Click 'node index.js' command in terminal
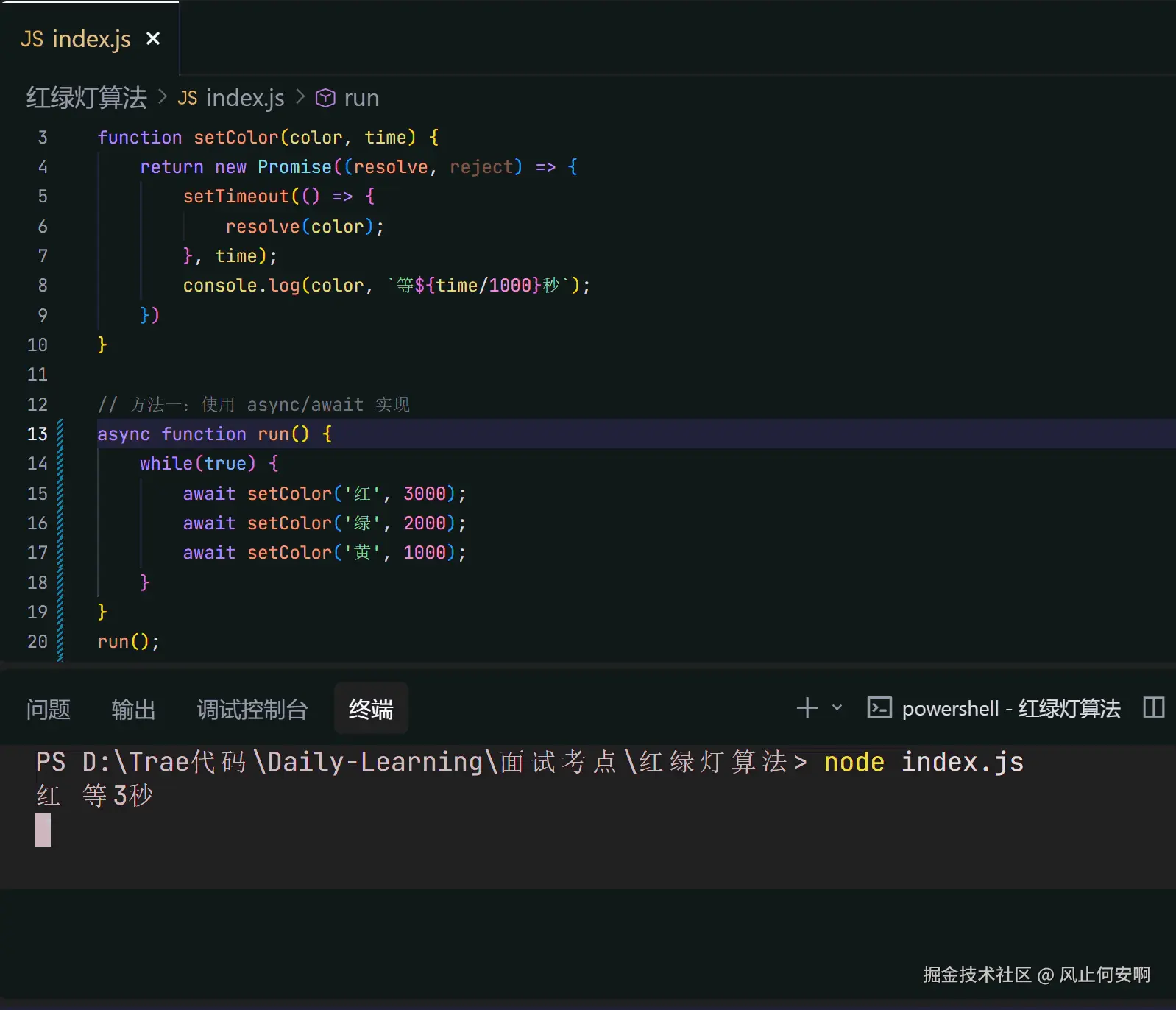This screenshot has width=1176, height=1010. click(924, 762)
